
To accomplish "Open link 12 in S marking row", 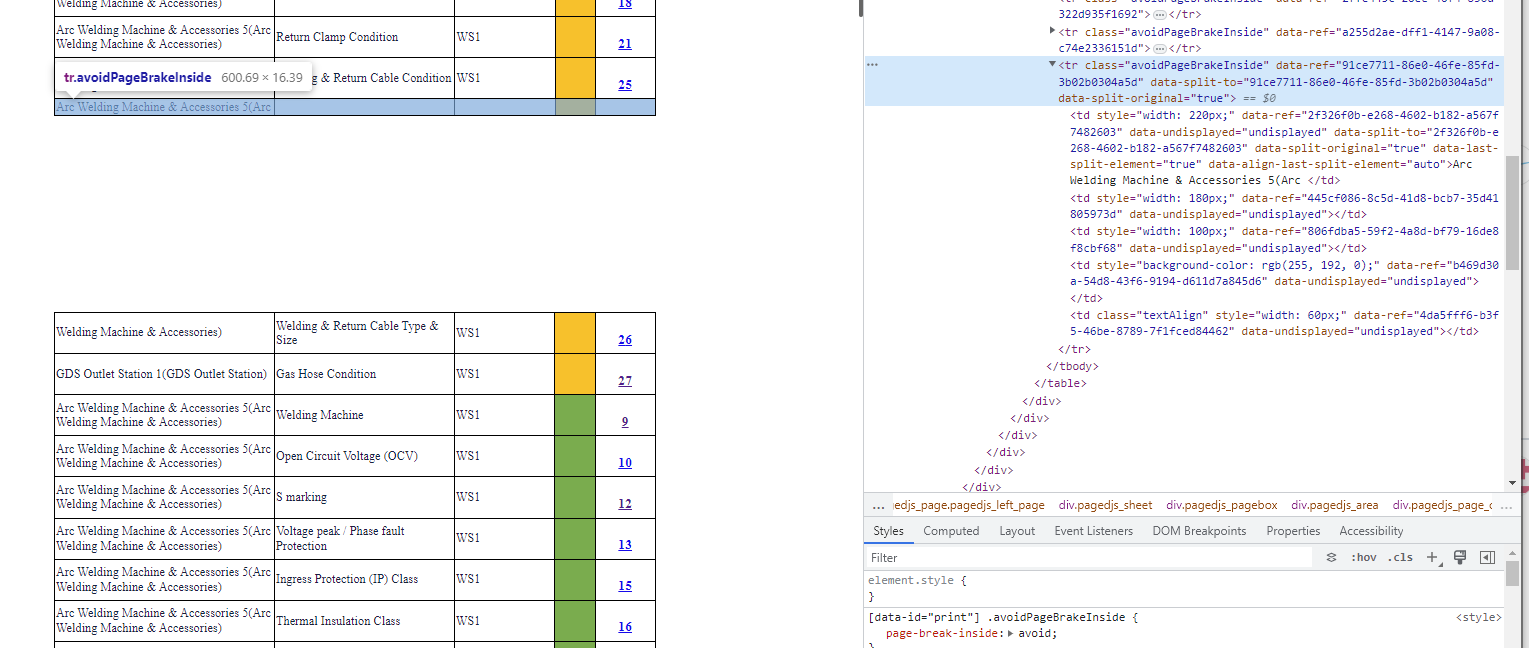I will [625, 504].
